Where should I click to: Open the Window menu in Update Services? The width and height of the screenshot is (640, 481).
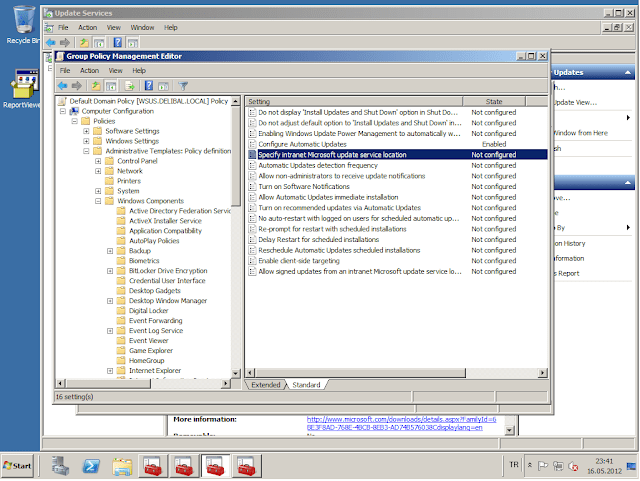(142, 27)
